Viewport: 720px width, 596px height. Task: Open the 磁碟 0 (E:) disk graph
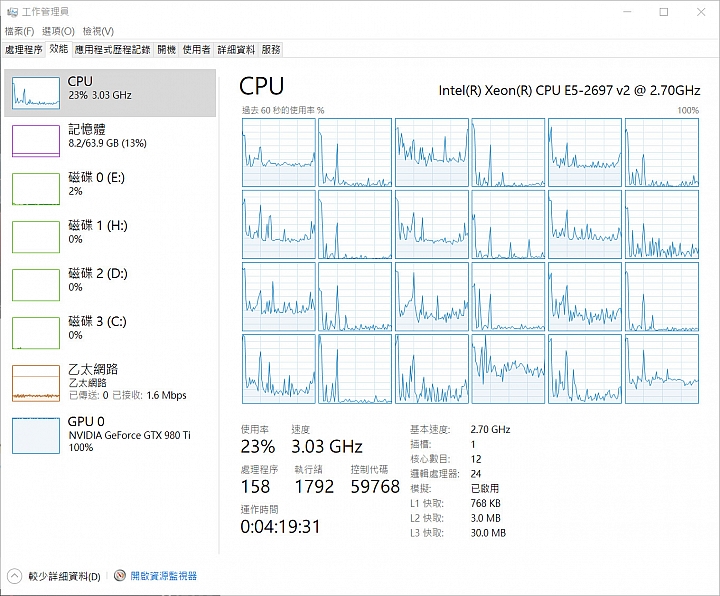36,188
